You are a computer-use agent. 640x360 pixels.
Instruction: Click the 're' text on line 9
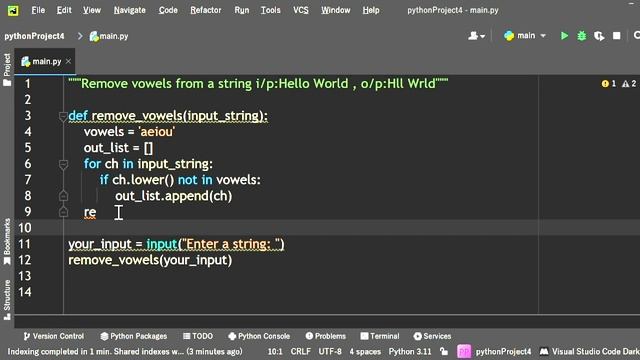click(90, 212)
